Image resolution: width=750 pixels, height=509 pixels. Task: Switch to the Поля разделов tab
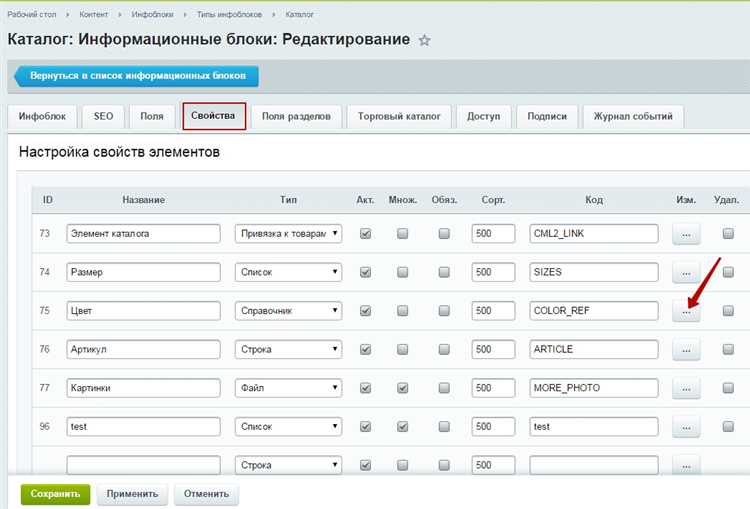pos(297,117)
